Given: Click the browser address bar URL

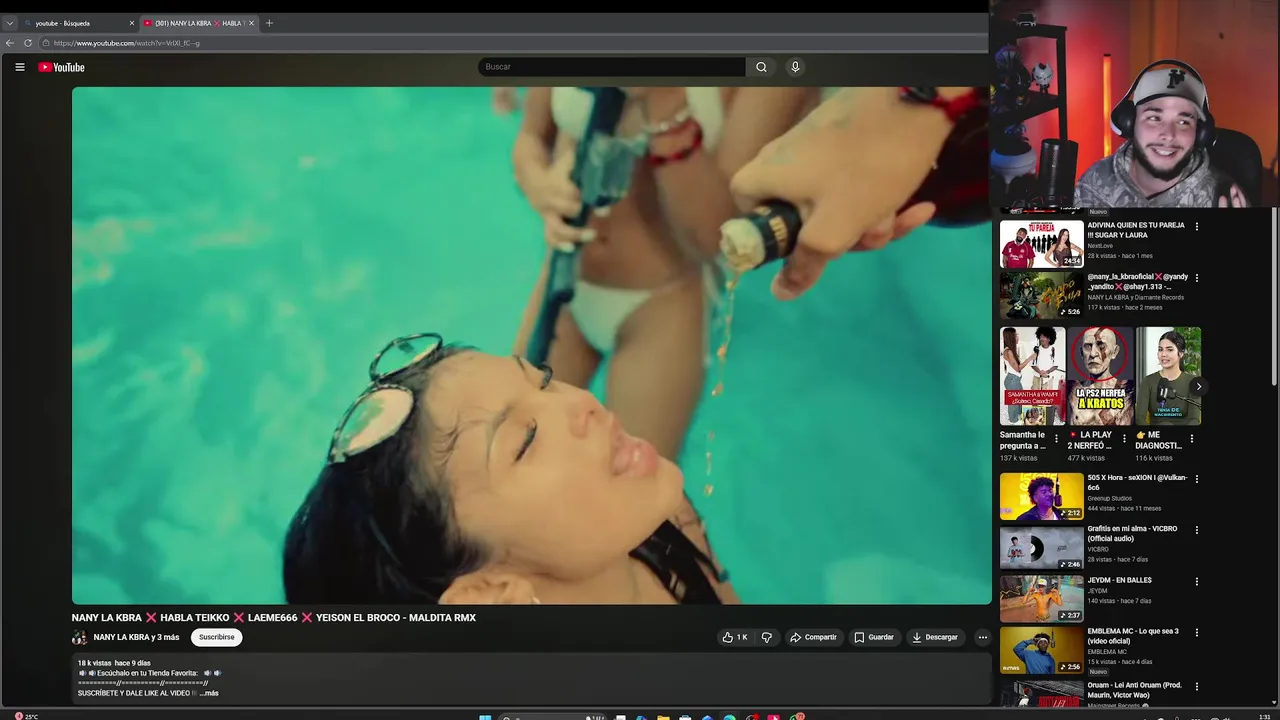Looking at the screenshot, I should coord(127,43).
